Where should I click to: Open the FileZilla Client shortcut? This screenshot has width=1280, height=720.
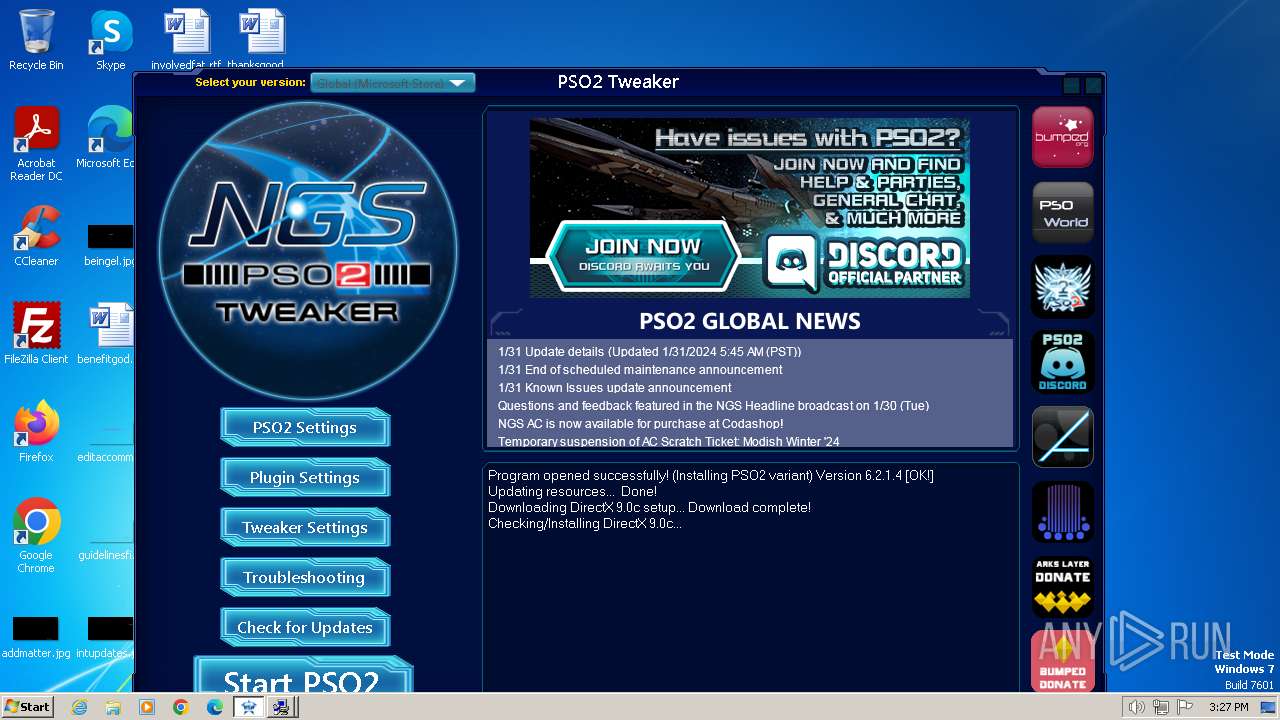click(36, 333)
